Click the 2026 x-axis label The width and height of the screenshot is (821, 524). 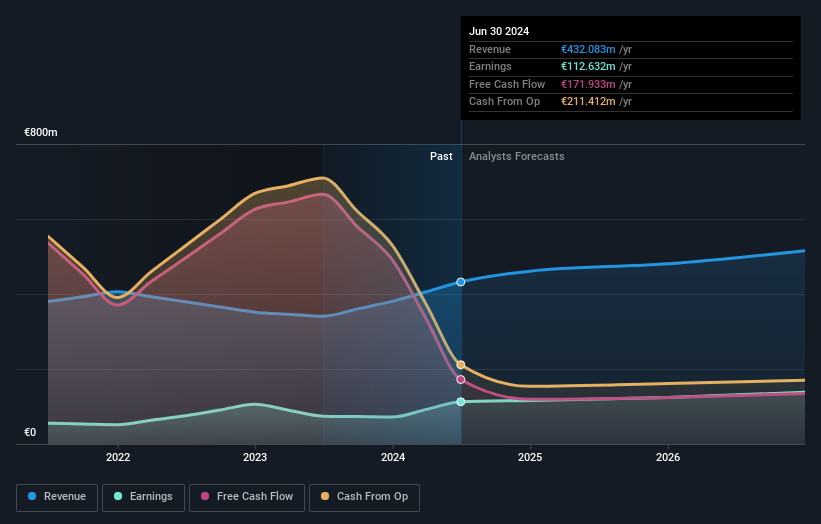[668, 457]
